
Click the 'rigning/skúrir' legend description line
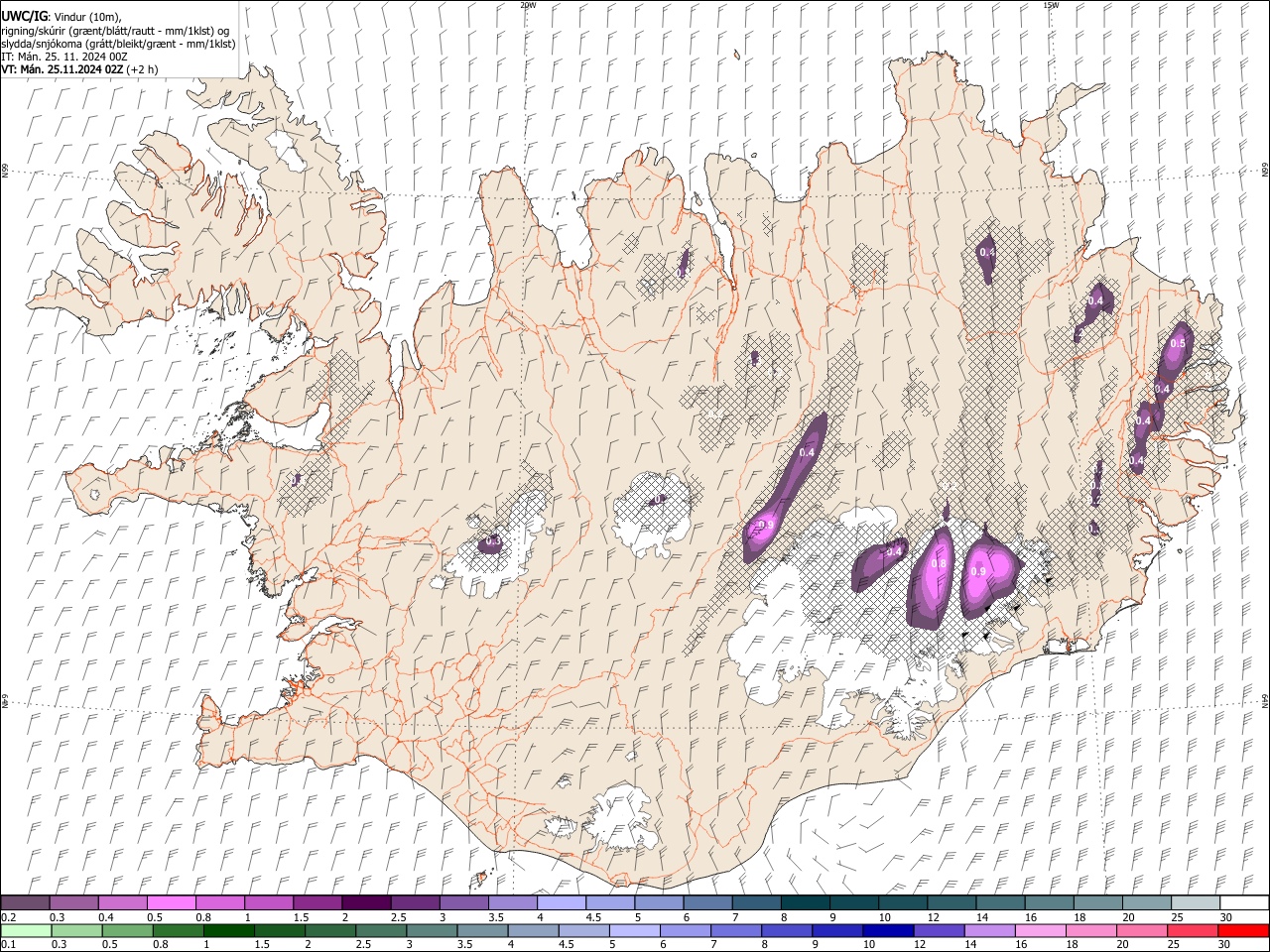click(115, 30)
